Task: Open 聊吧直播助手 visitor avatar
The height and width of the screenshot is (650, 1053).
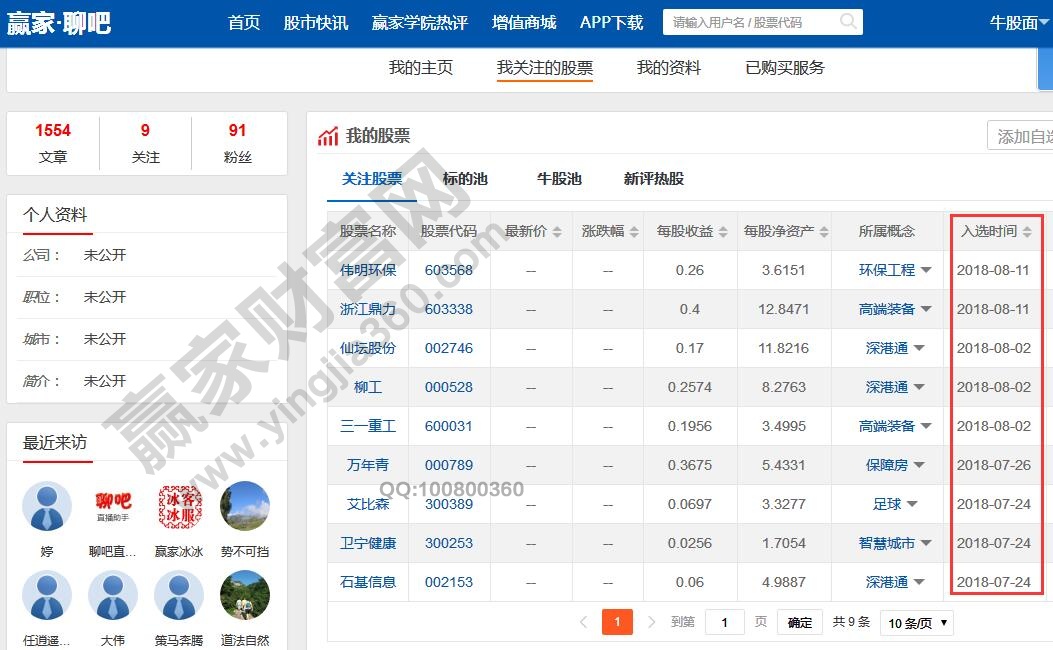Action: [x=113, y=507]
